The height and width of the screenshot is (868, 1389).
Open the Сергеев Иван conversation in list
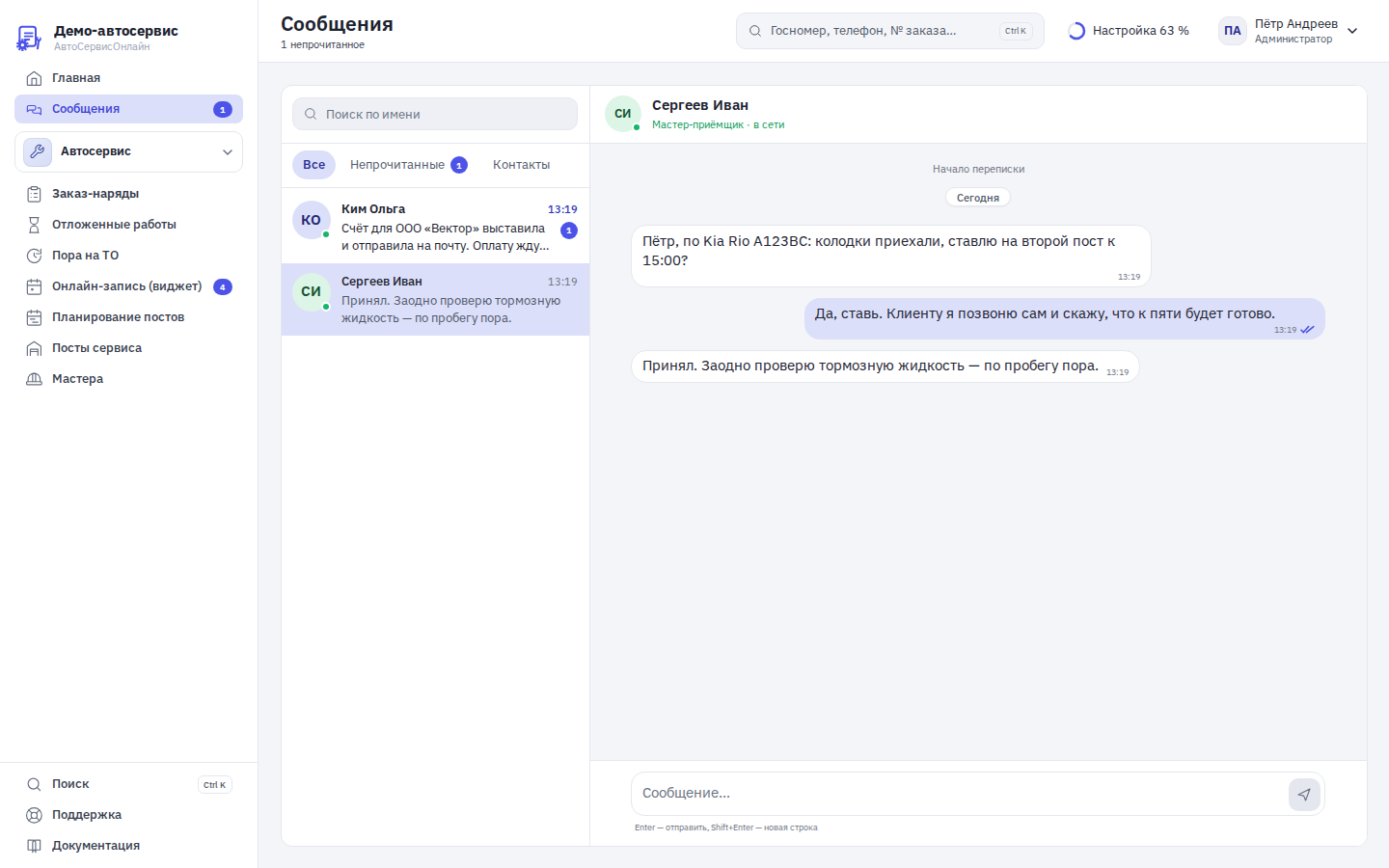coord(435,300)
